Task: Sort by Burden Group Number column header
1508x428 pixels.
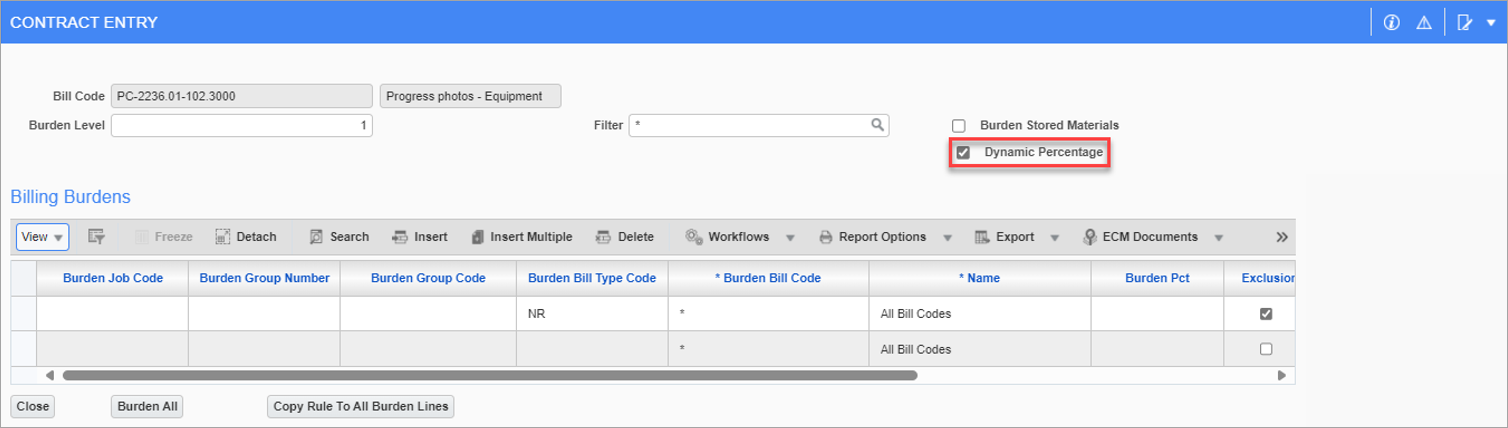Action: [x=265, y=278]
